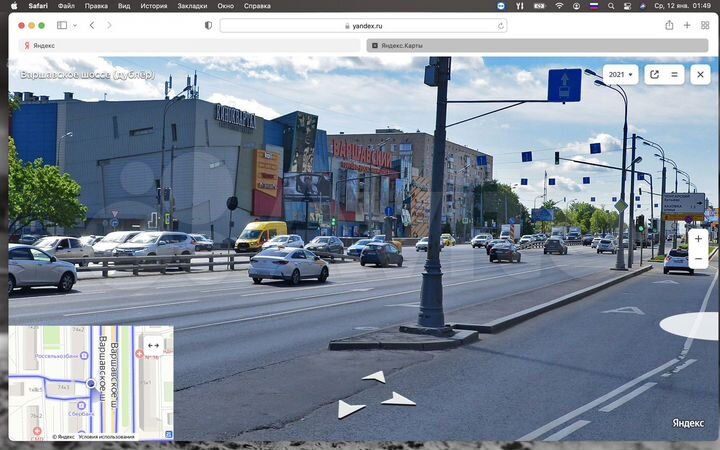Click the Яндекс logo in the panorama corner
The image size is (720, 450).
[x=688, y=423]
